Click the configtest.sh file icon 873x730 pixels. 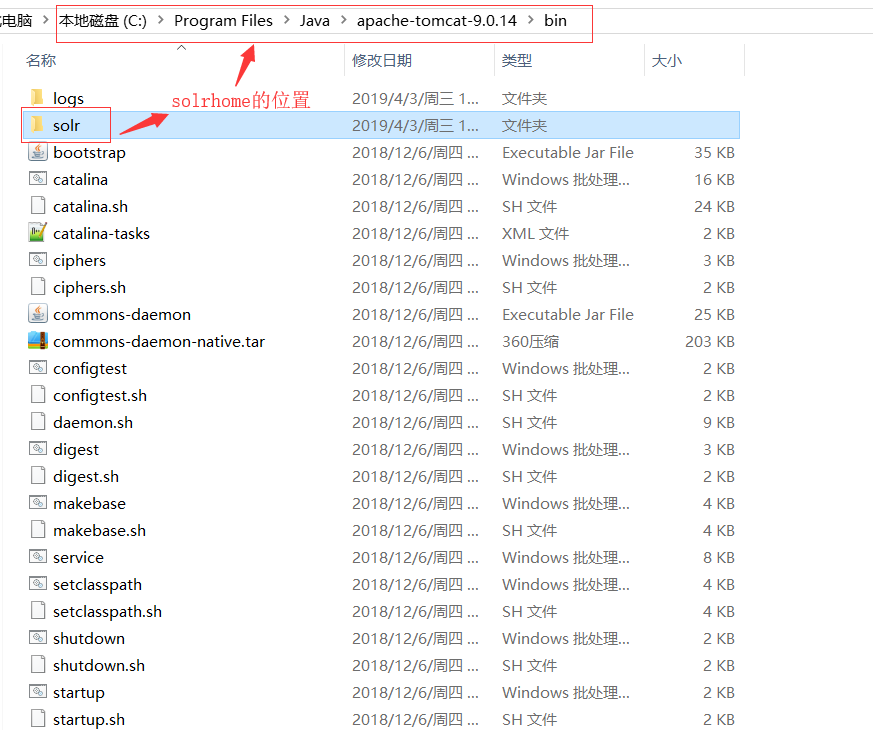37,395
